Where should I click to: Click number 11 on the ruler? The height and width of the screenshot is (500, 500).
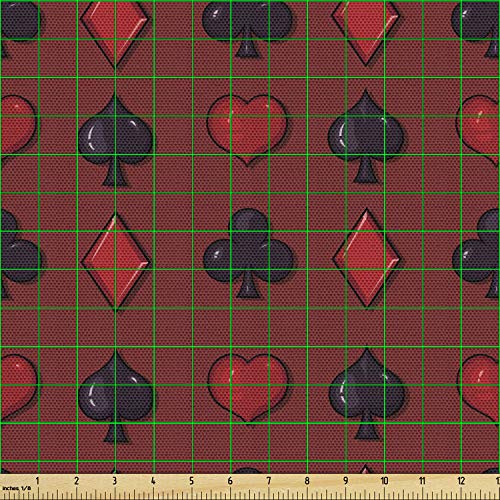tap(422, 481)
